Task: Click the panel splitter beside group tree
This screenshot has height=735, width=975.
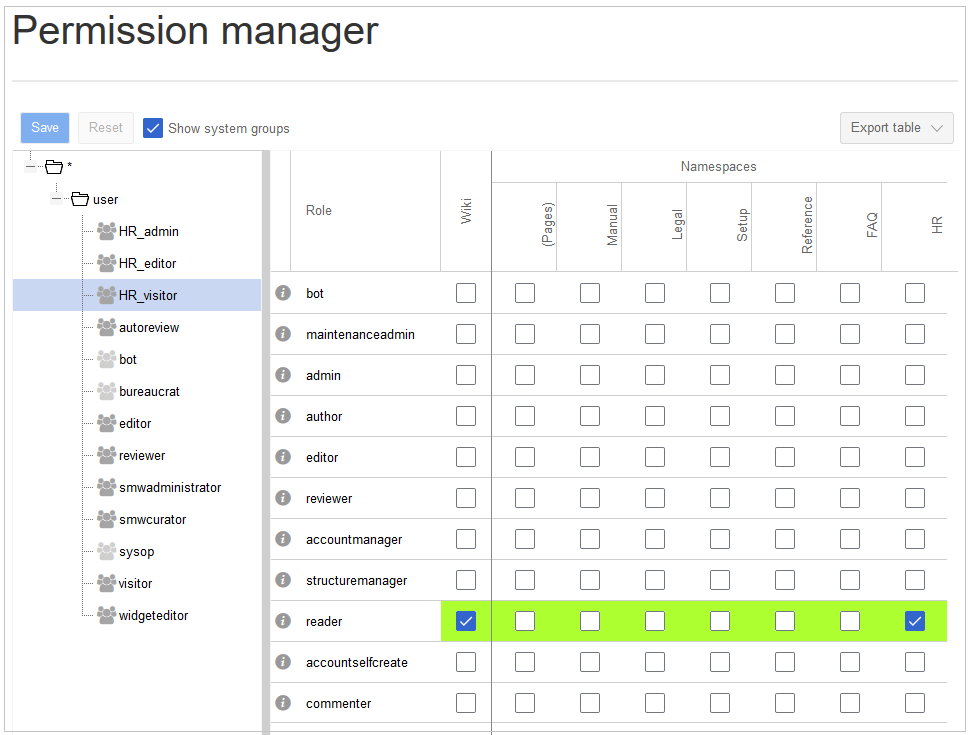Action: [265, 440]
